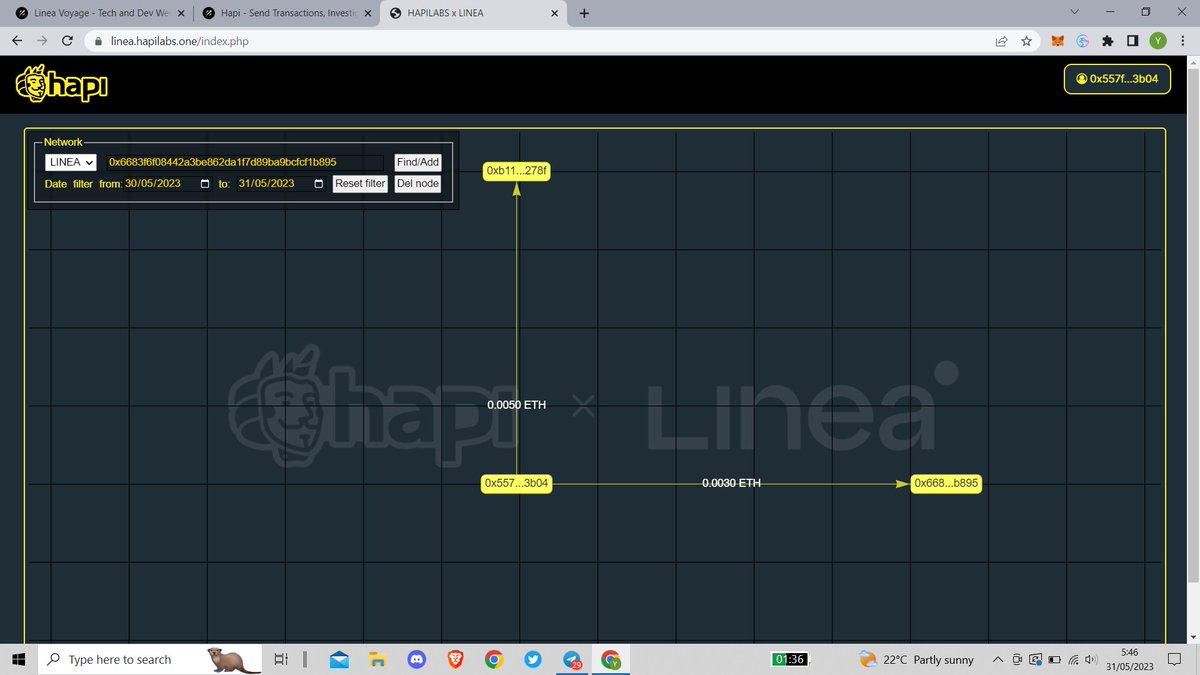Share this page icon
1200x675 pixels.
click(x=1001, y=41)
